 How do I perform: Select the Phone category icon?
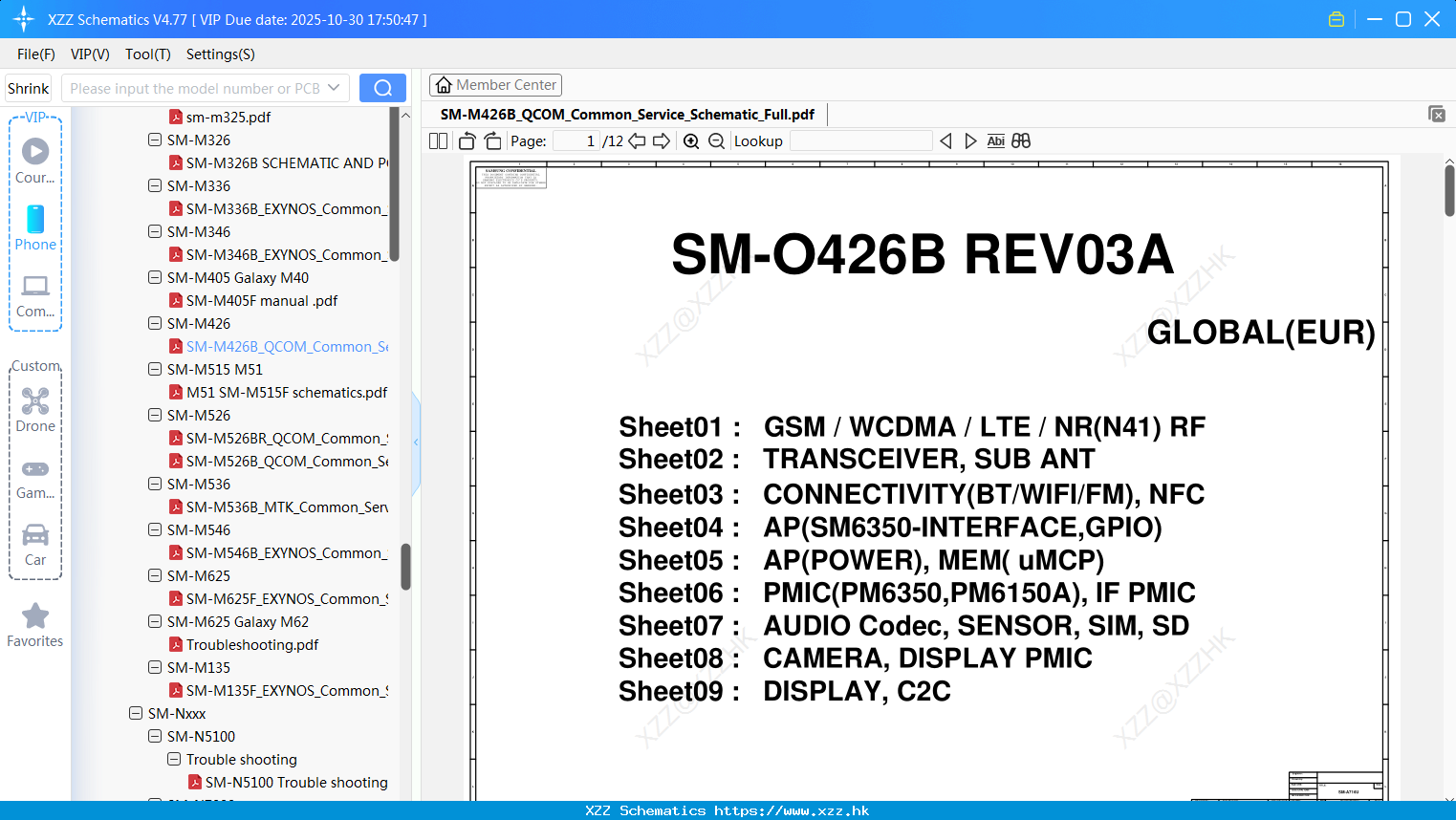[35, 219]
